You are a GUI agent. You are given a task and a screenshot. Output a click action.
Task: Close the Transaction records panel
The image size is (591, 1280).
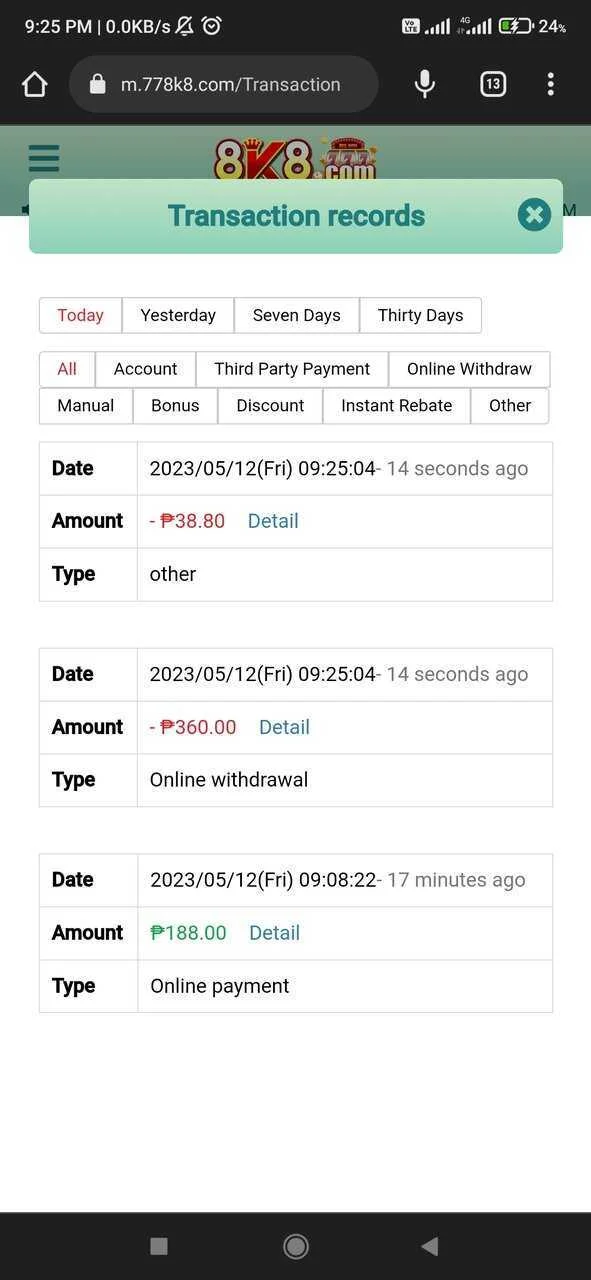[x=534, y=215]
